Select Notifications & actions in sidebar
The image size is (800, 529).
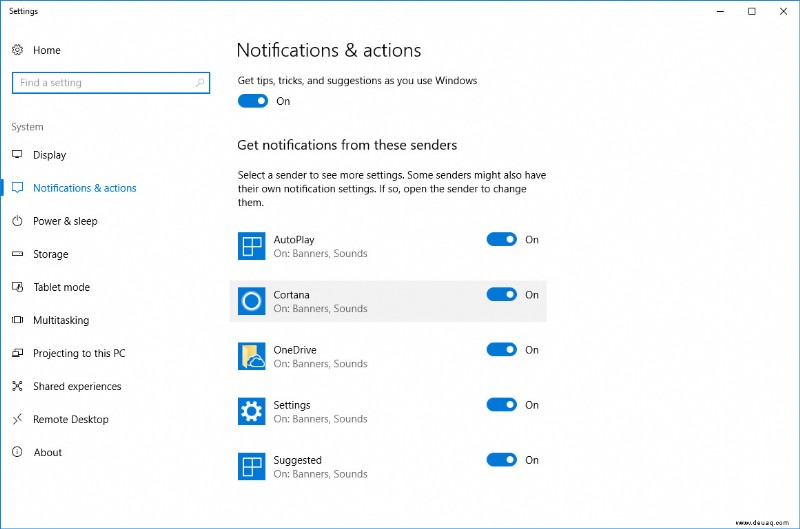[85, 188]
